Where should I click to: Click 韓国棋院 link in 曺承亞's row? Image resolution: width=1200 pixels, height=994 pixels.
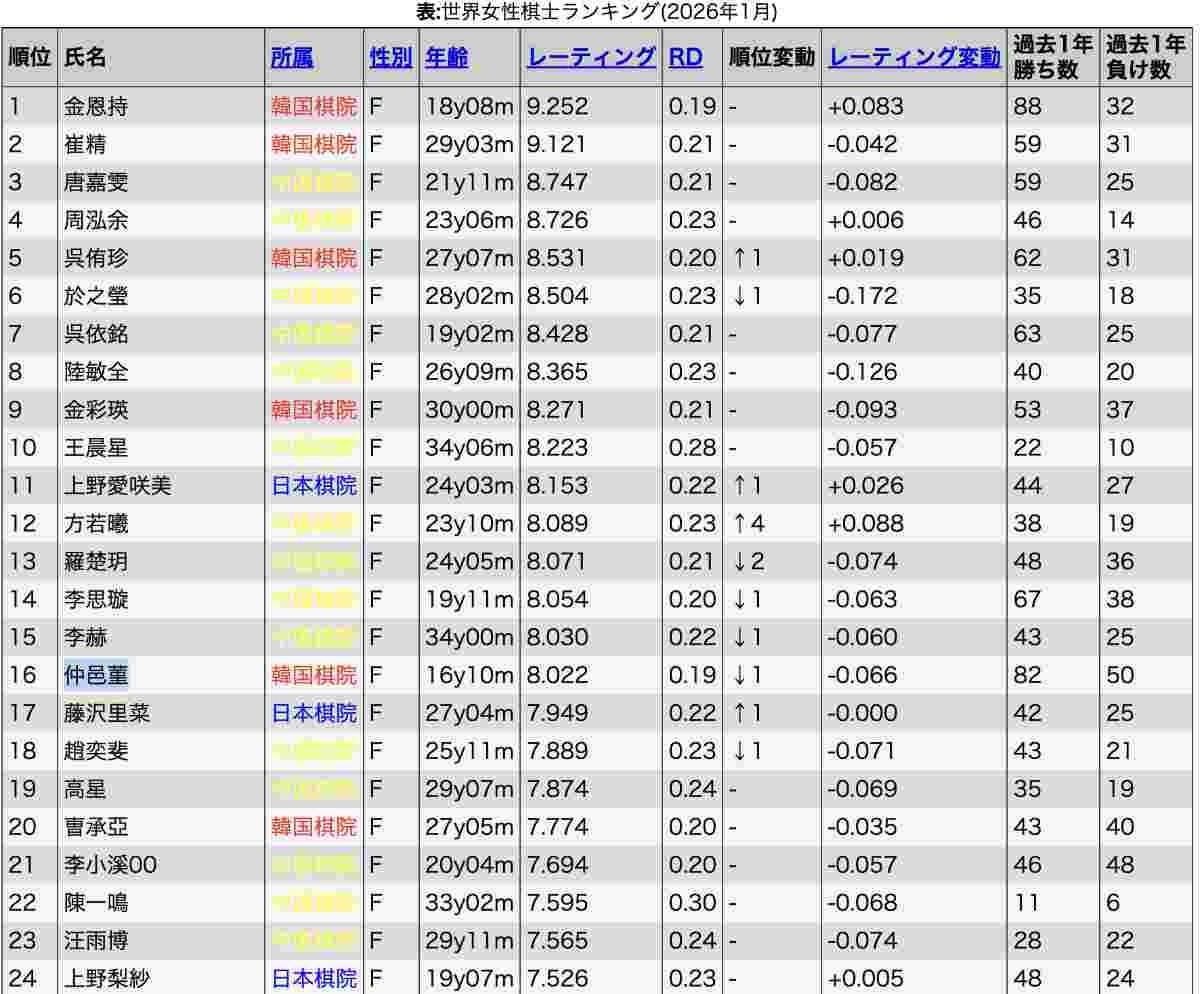pos(313,827)
